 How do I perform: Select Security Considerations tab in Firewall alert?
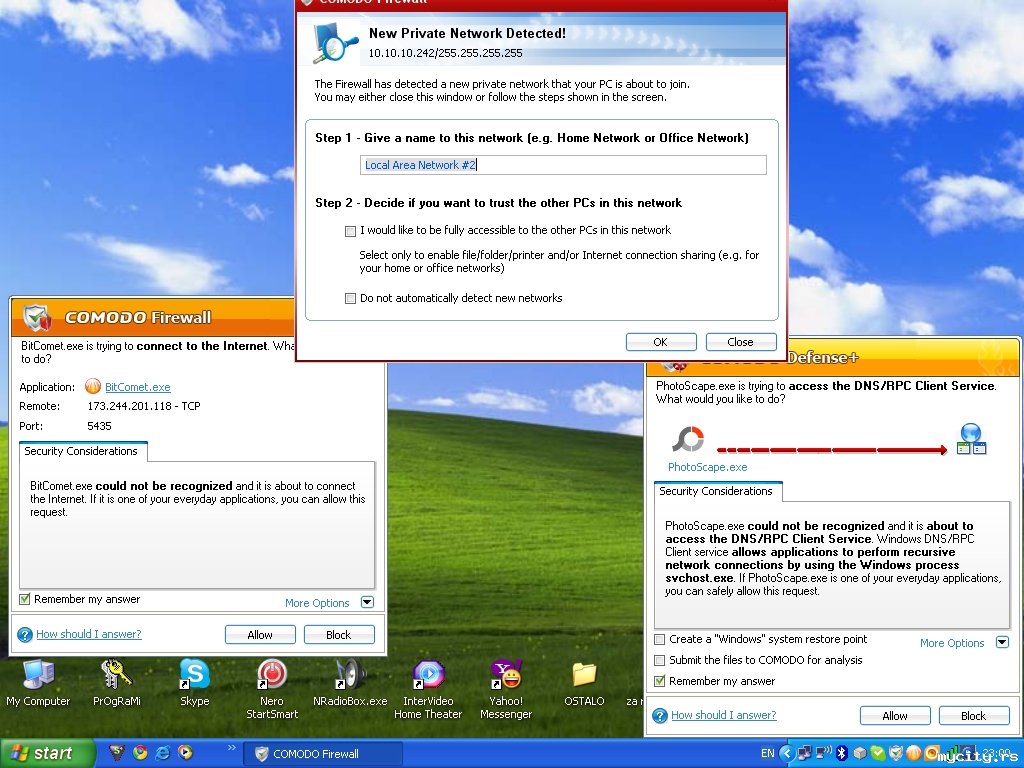[x=81, y=451]
